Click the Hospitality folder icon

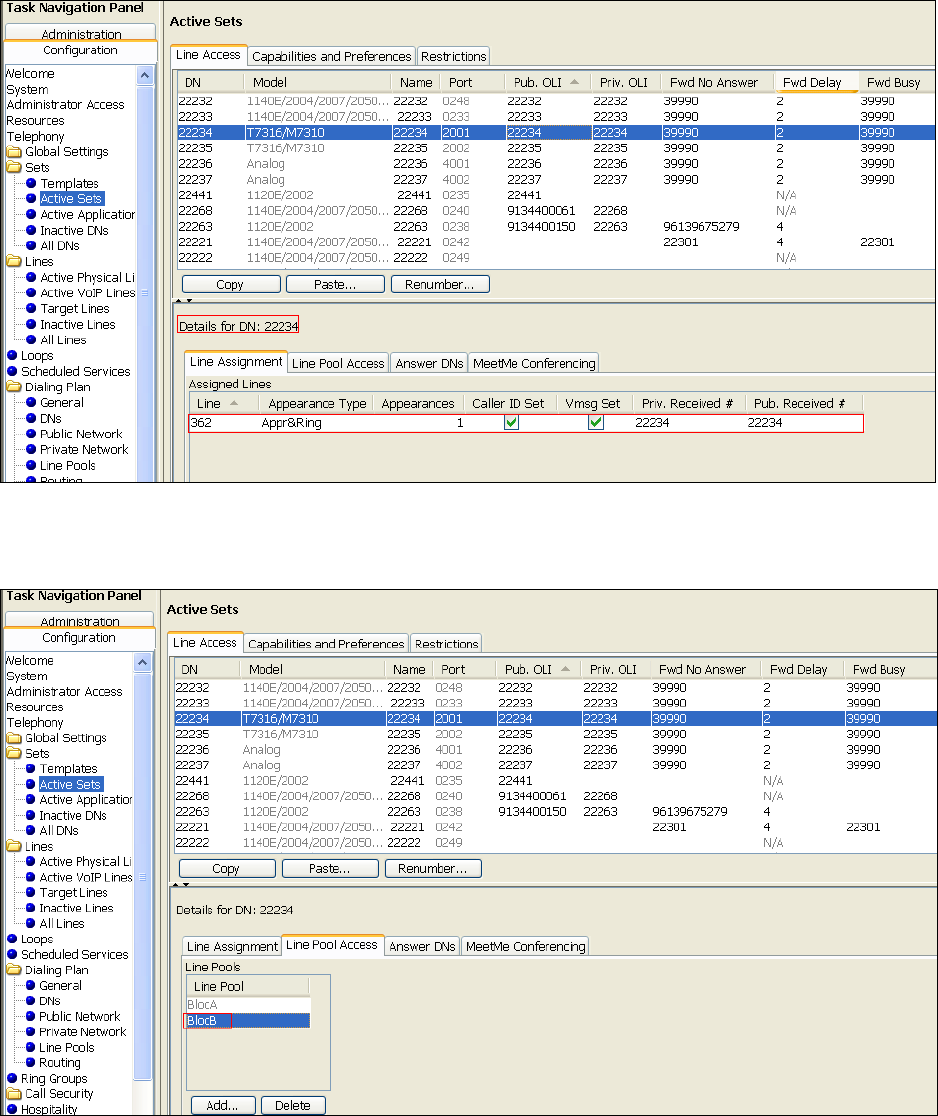coord(13,1110)
